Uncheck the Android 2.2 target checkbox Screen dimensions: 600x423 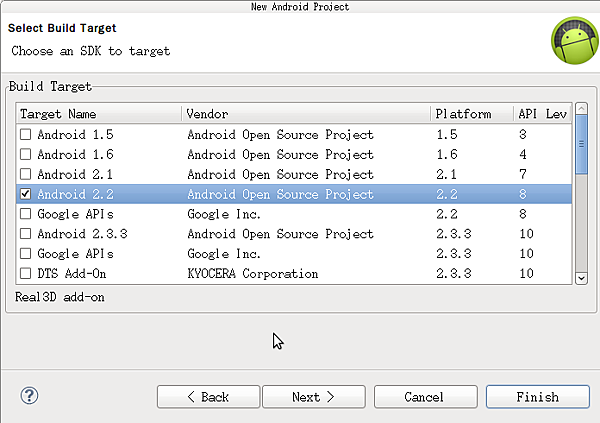(25, 194)
